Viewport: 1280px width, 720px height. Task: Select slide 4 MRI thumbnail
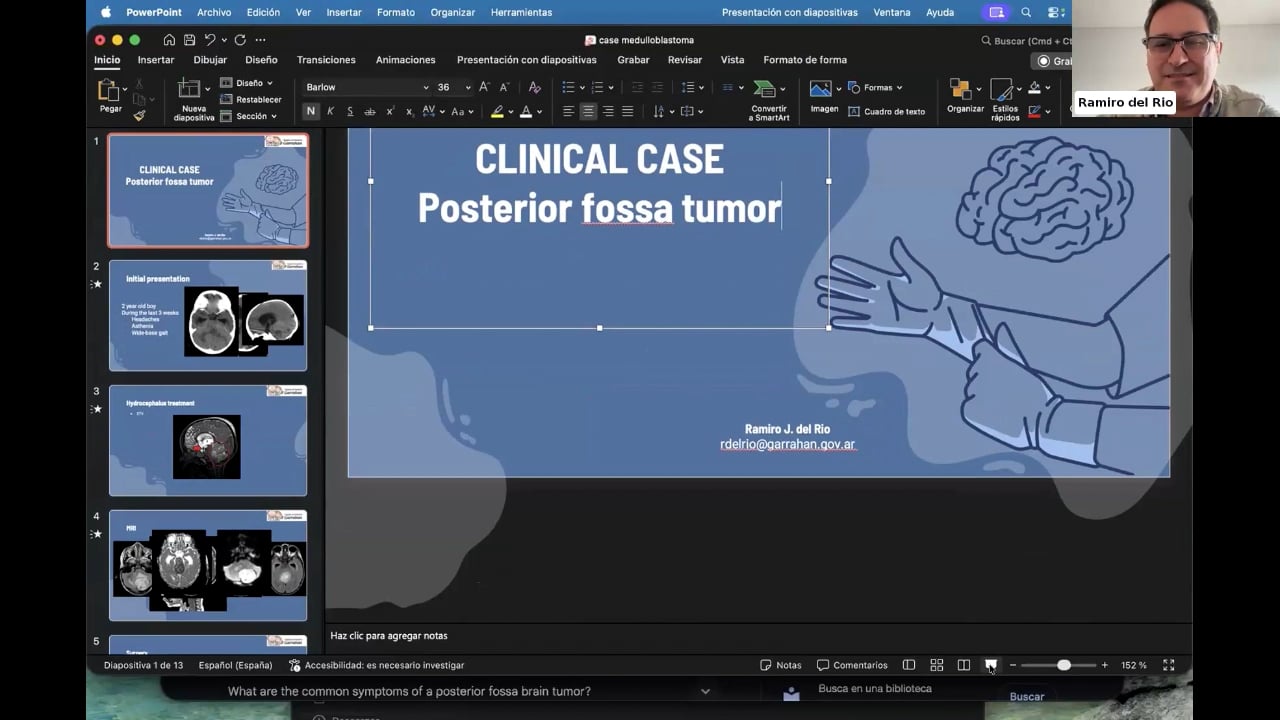click(x=208, y=565)
